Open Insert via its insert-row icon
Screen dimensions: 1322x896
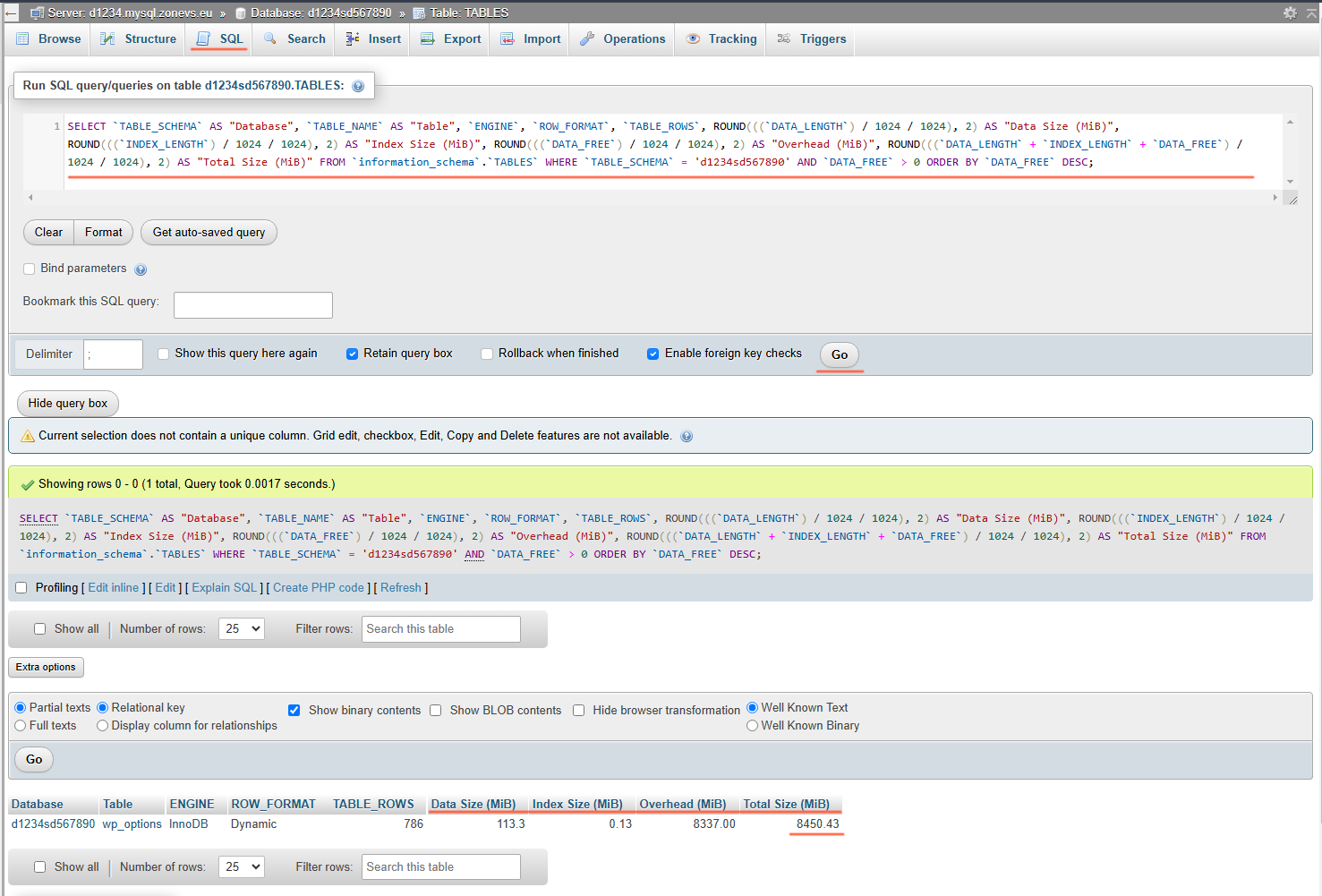coord(353,38)
